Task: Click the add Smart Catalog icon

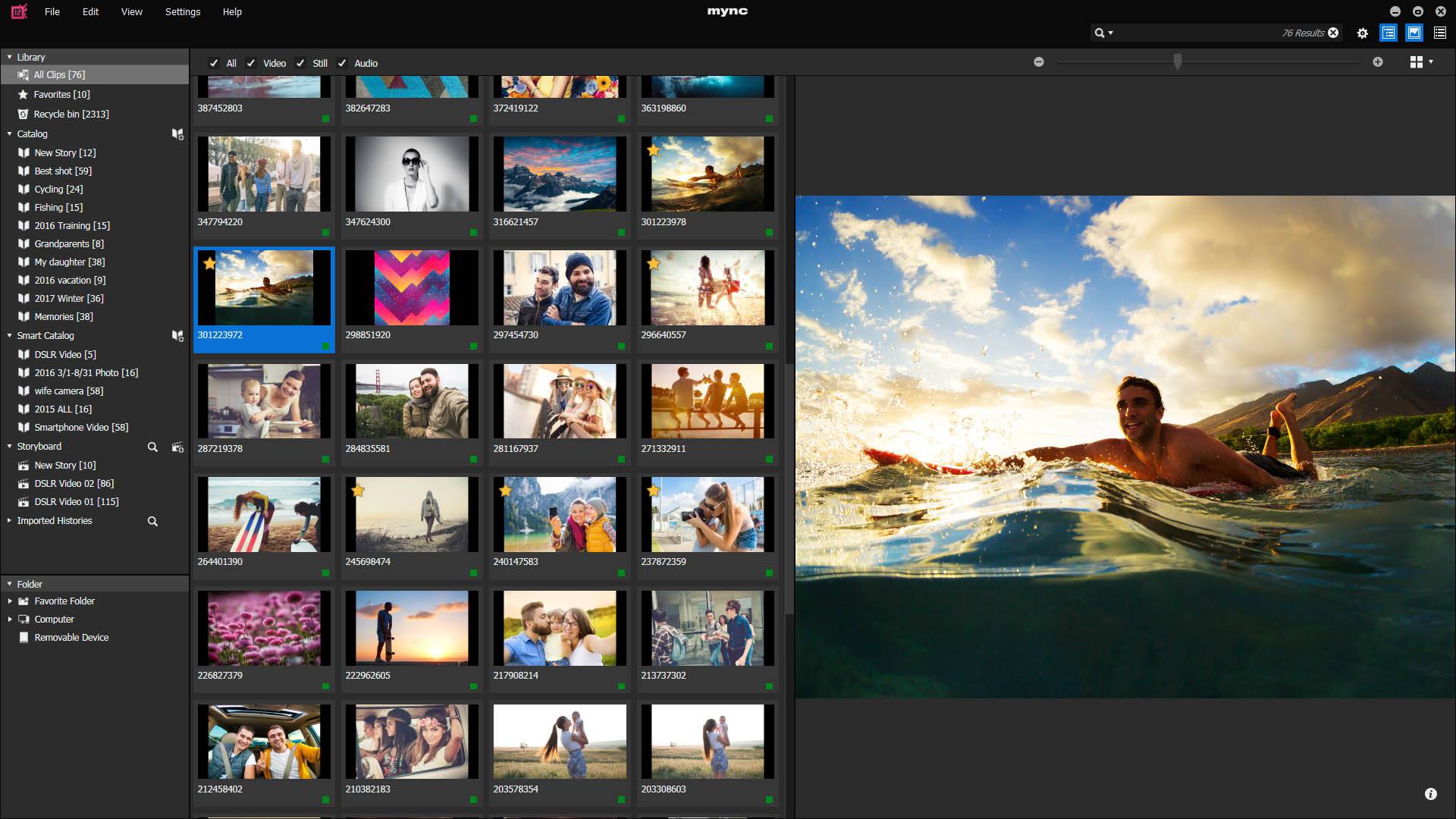Action: pos(177,336)
